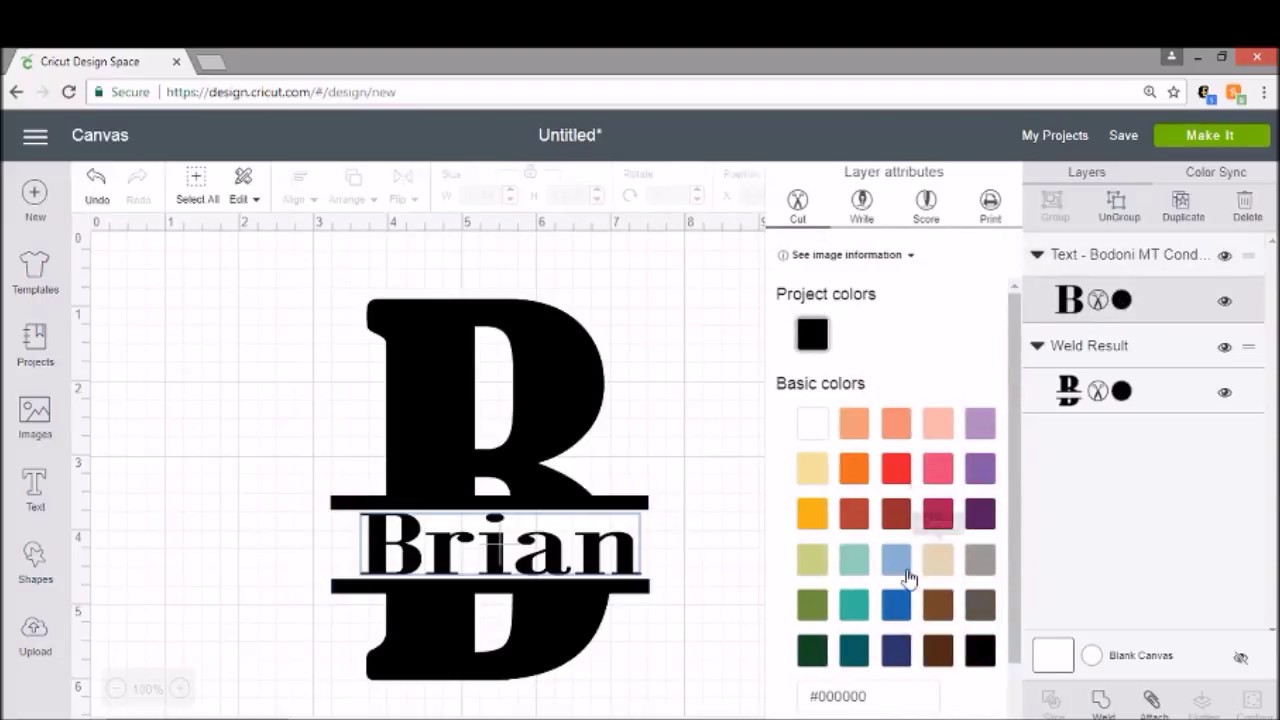Pick the teal basic color swatch
1280x720 pixels.
(854, 604)
